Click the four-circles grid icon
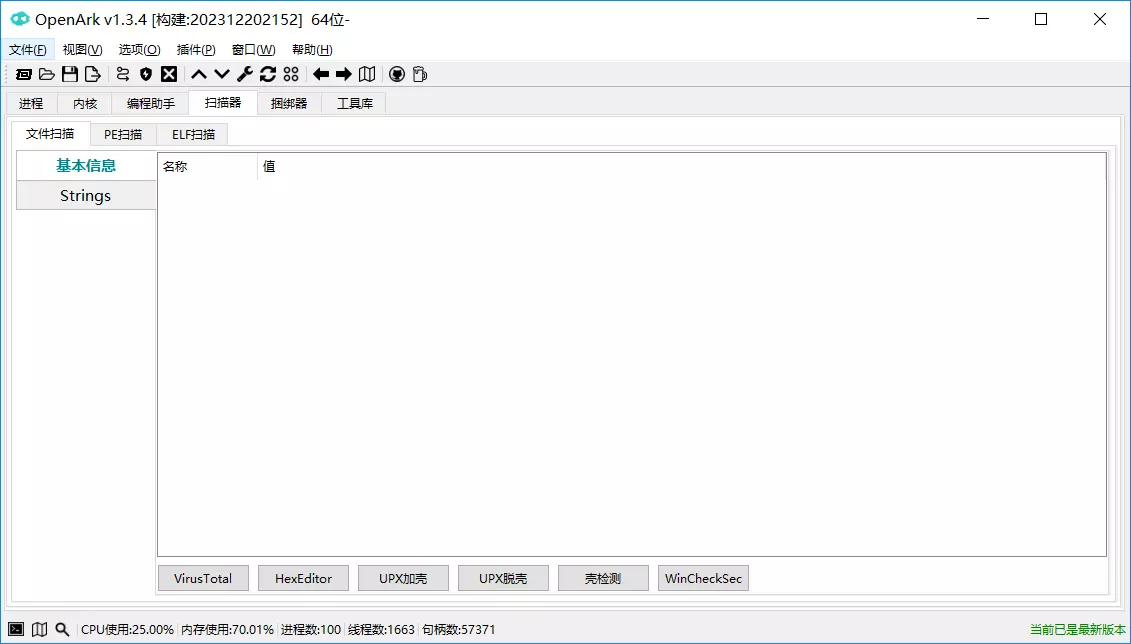The height and width of the screenshot is (644, 1131). click(291, 74)
